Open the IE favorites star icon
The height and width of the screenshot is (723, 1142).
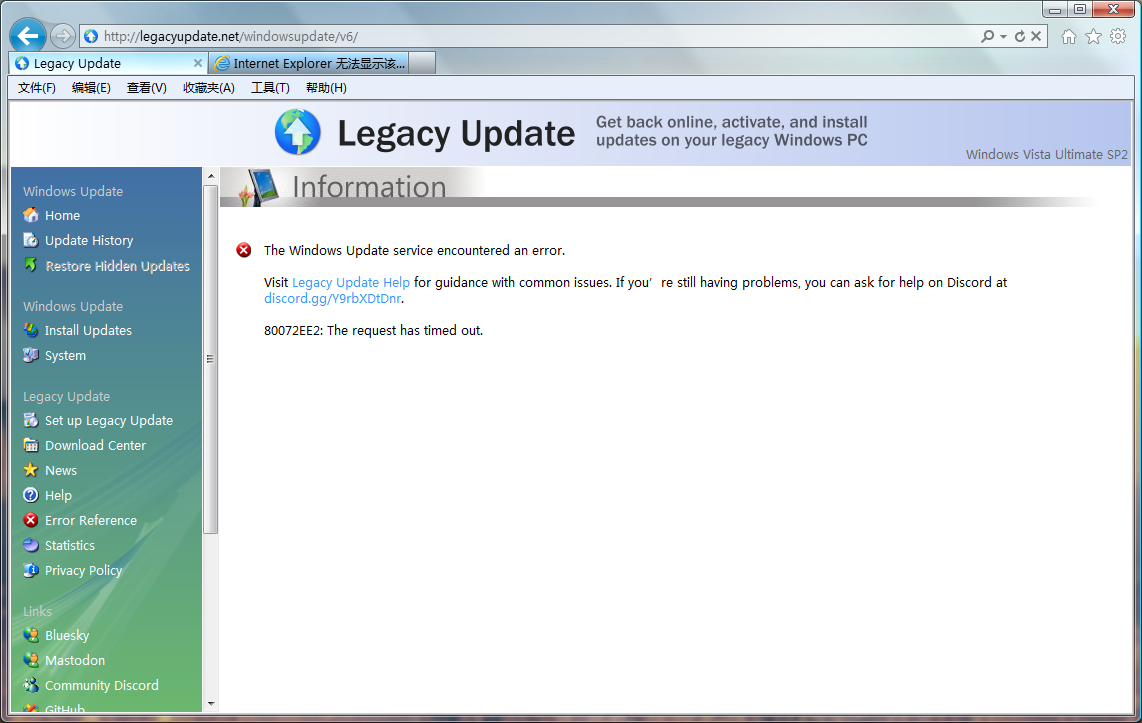(1093, 36)
